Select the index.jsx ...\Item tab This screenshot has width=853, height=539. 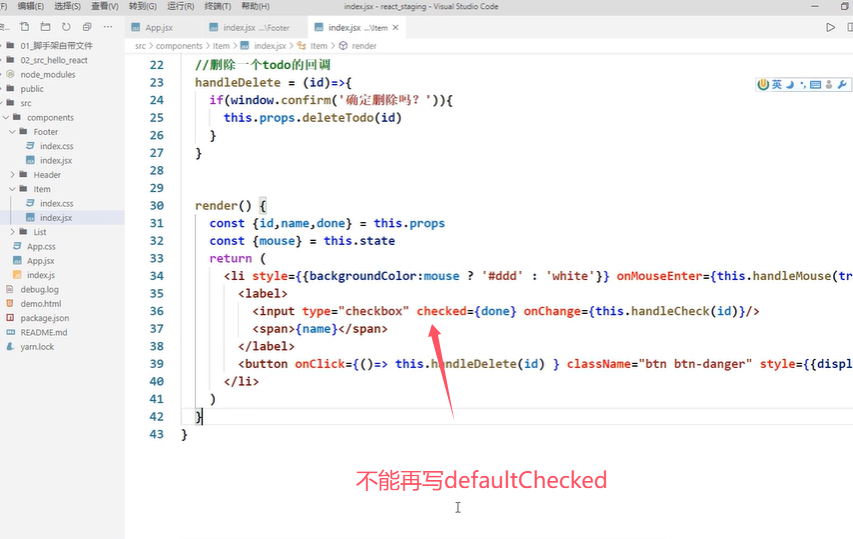[356, 27]
